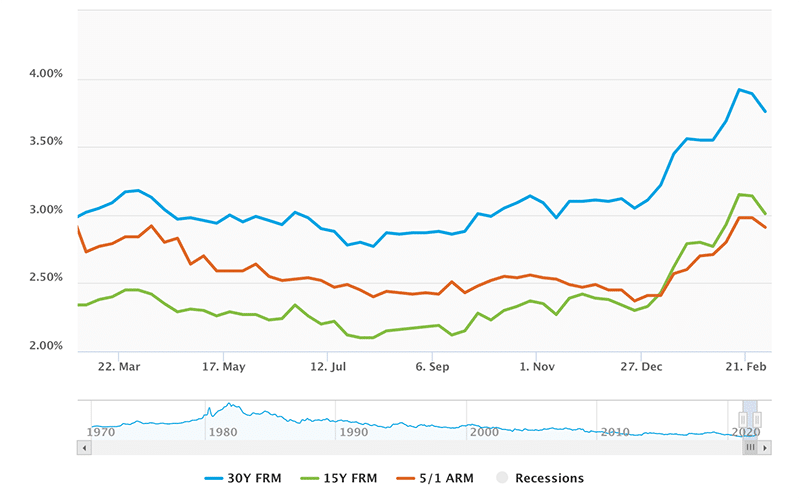This screenshot has height=498, width=800.
Task: Click the scrollbar thumb grip in the navigator
Action: pyautogui.click(x=750, y=448)
